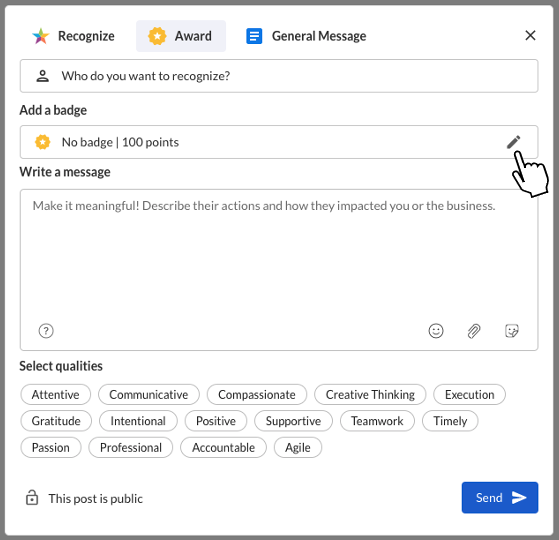The height and width of the screenshot is (540, 559).
Task: Toggle the Attentive quality chip
Action: (x=56, y=394)
